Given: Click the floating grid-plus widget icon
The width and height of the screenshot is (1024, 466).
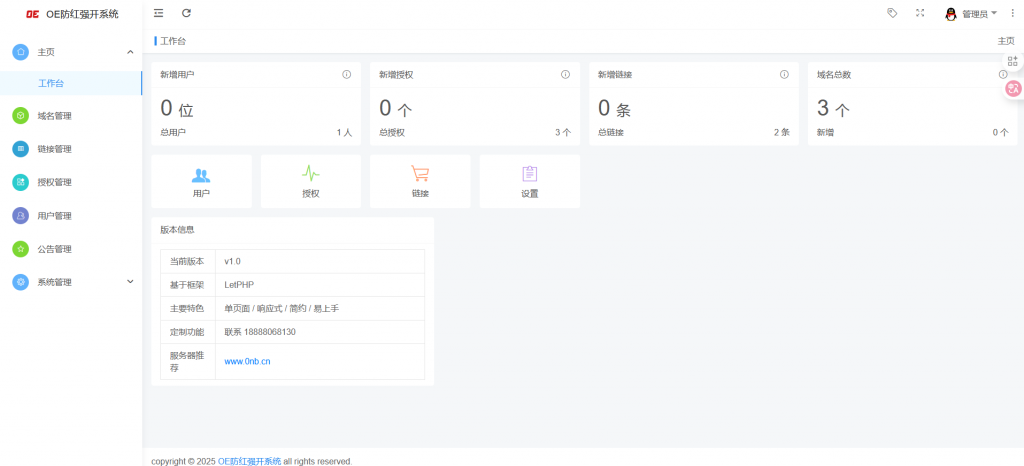Looking at the screenshot, I should click(x=1013, y=61).
